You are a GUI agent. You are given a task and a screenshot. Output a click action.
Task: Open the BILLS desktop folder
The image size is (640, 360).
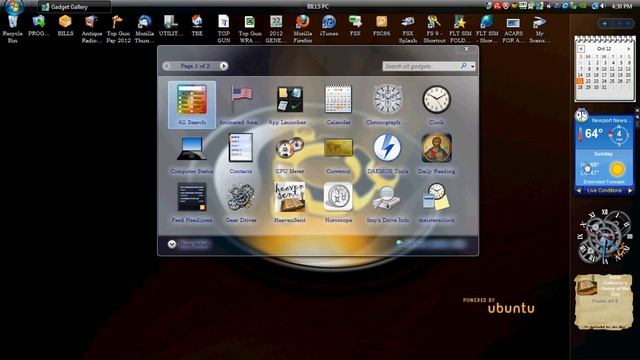click(65, 26)
